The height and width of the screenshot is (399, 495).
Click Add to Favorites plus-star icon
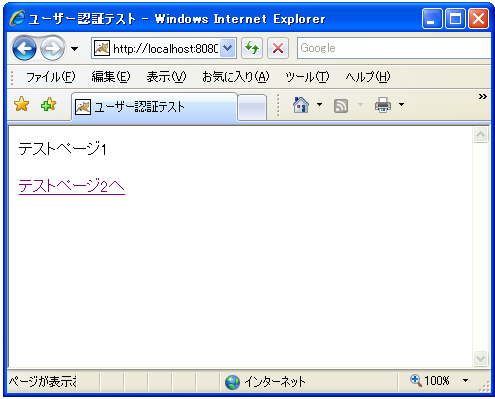tap(49, 104)
